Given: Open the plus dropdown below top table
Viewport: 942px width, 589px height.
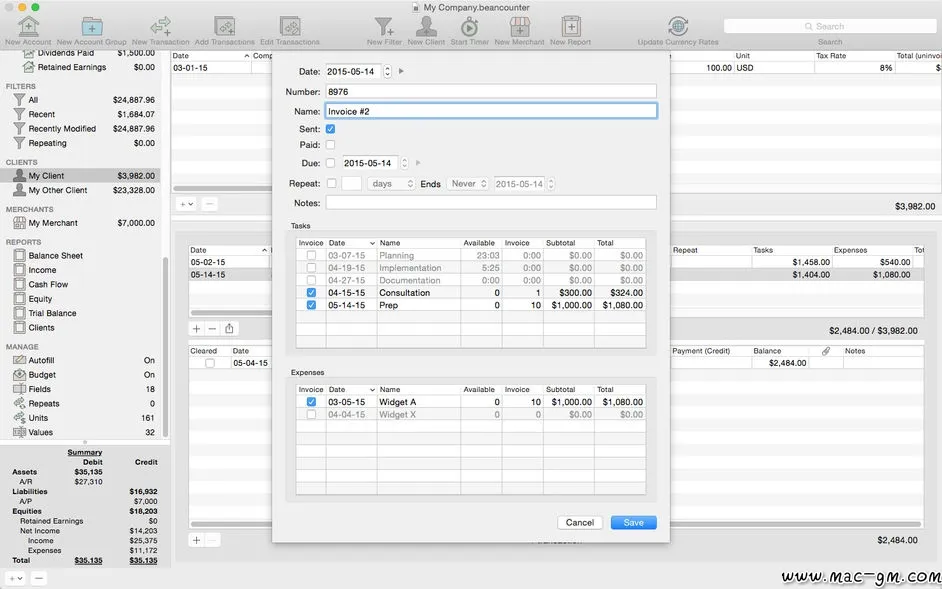Looking at the screenshot, I should [x=186, y=204].
